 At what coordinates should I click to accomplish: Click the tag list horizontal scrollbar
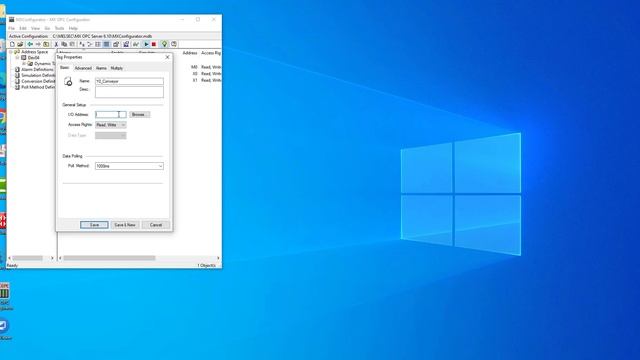coord(109,258)
